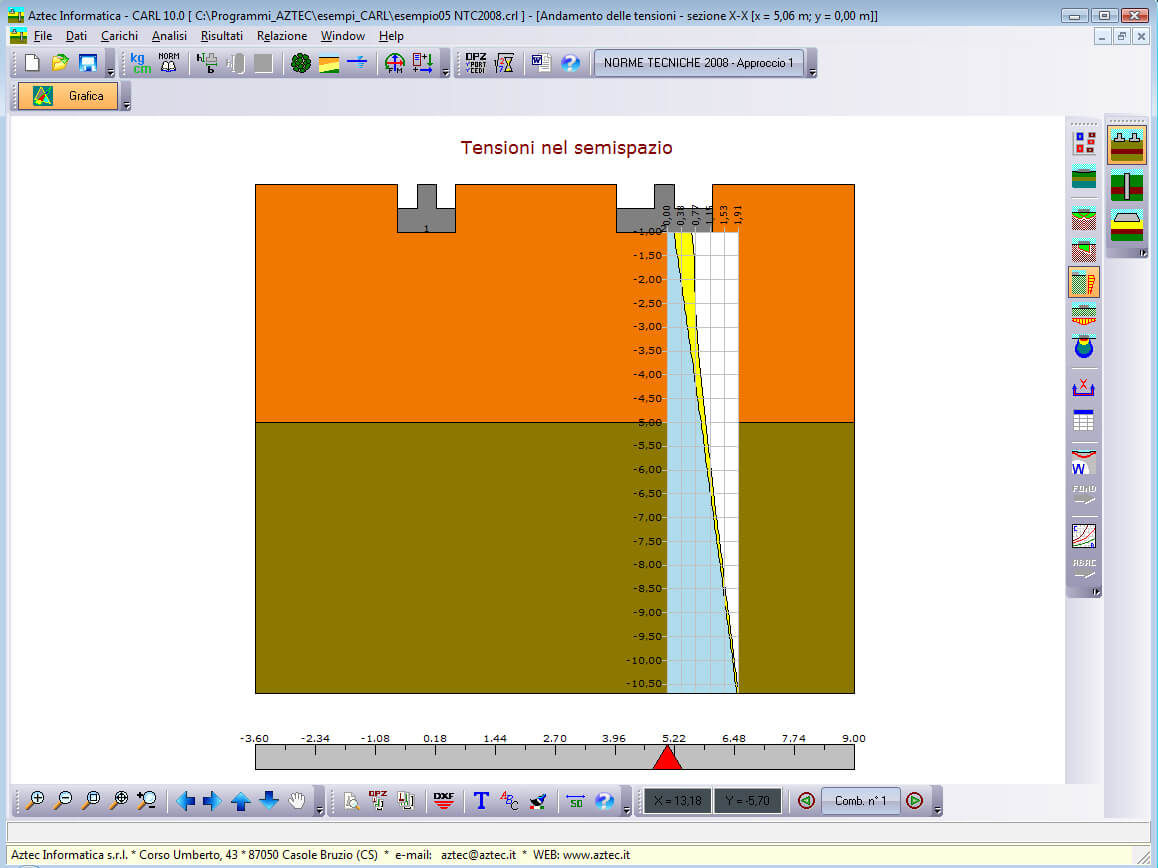1158x868 pixels.
Task: Open the Analisi menu
Action: [169, 36]
